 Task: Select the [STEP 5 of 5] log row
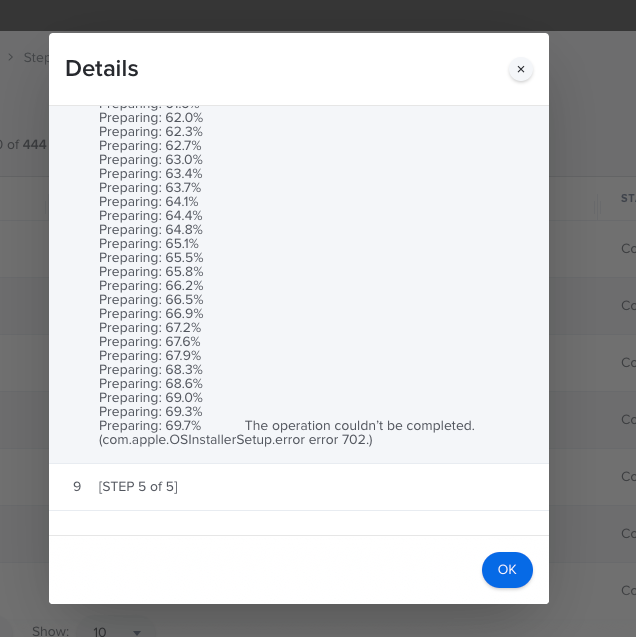click(299, 487)
